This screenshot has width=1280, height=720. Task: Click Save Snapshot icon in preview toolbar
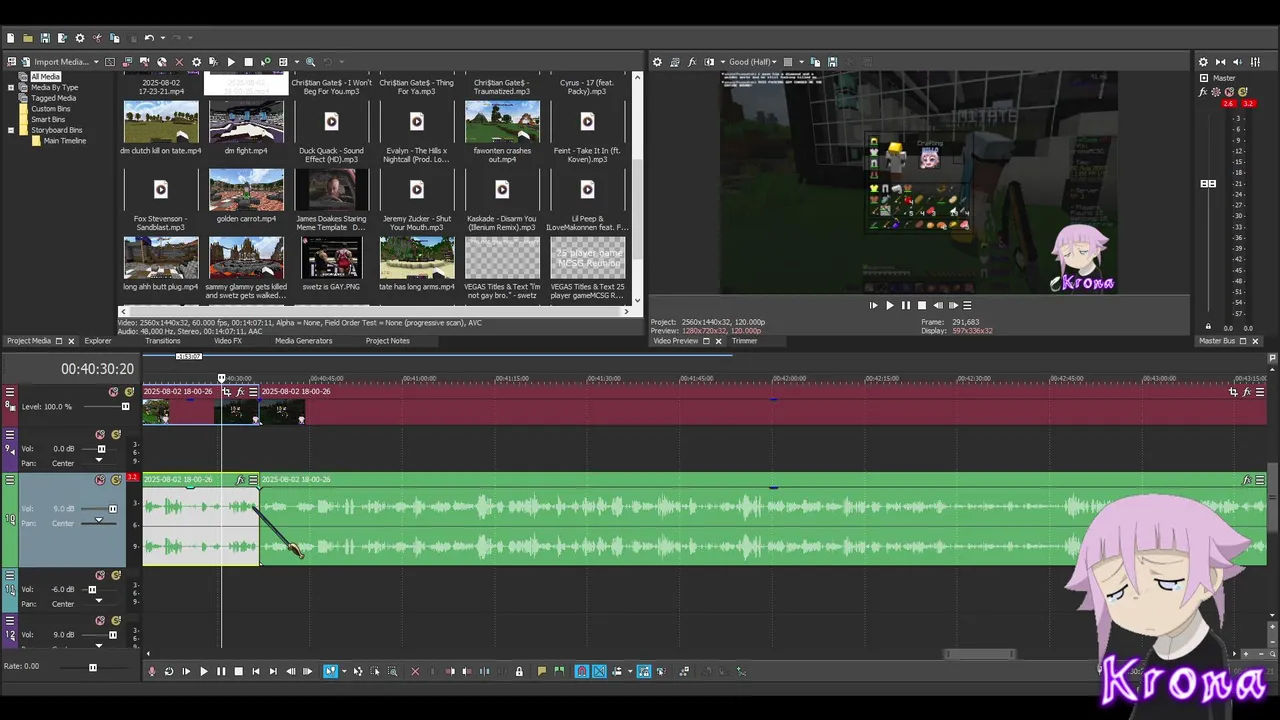(x=832, y=62)
